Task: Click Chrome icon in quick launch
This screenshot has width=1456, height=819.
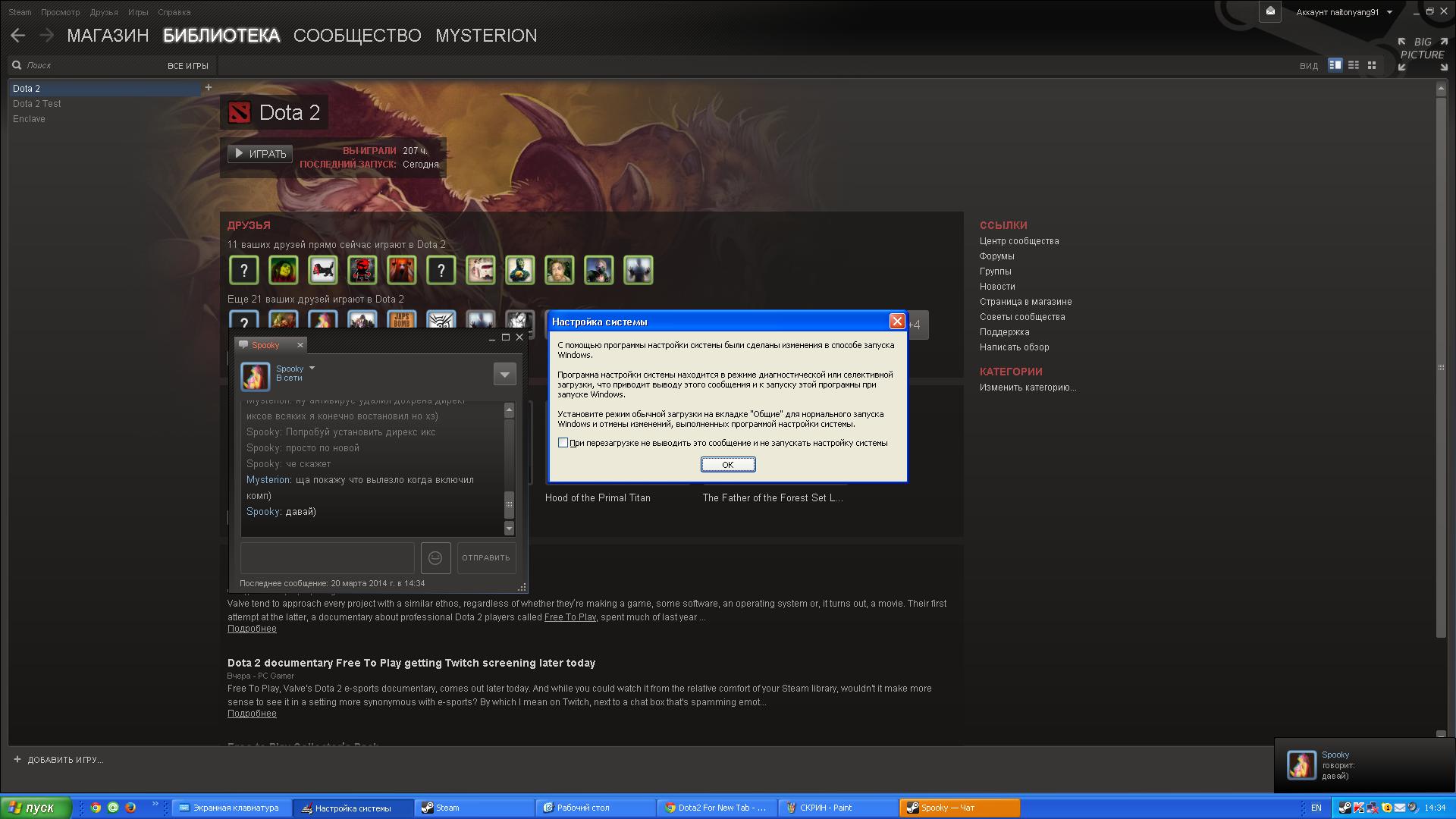Action: click(96, 808)
